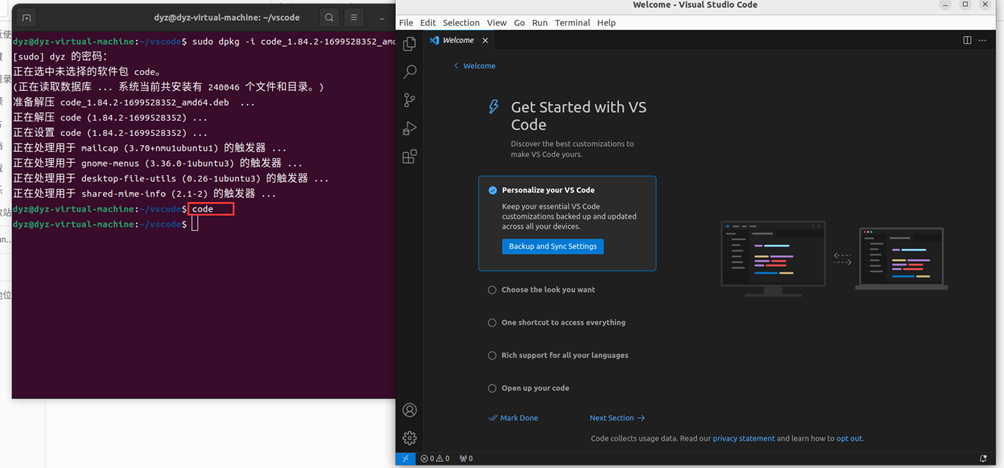Select Rich support for all your languages
1004x468 pixels.
click(558, 355)
